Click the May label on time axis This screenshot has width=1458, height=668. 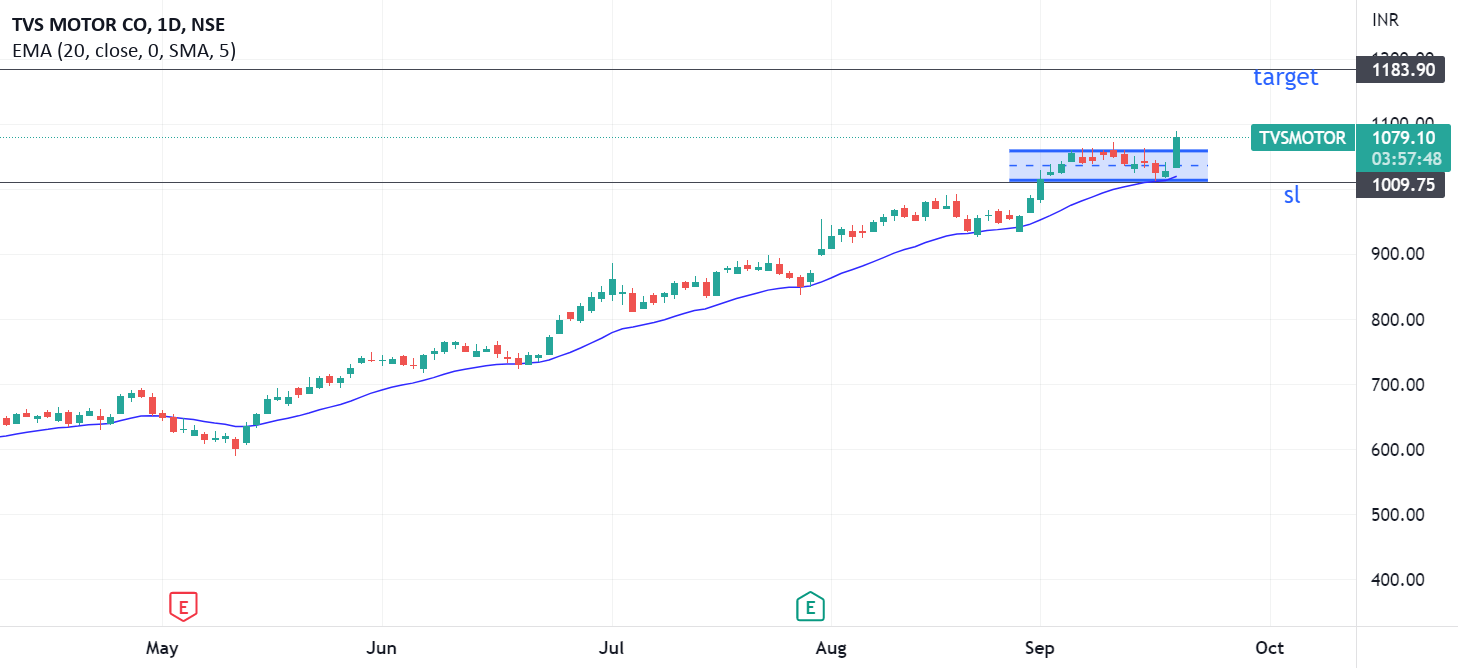point(161,648)
